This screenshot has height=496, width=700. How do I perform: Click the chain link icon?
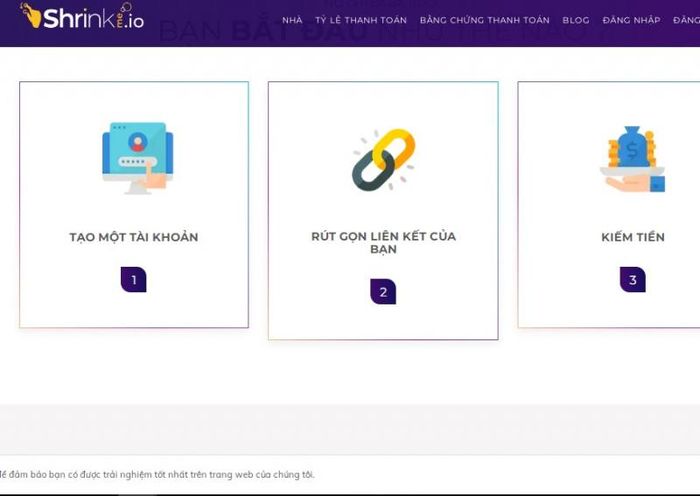point(384,160)
